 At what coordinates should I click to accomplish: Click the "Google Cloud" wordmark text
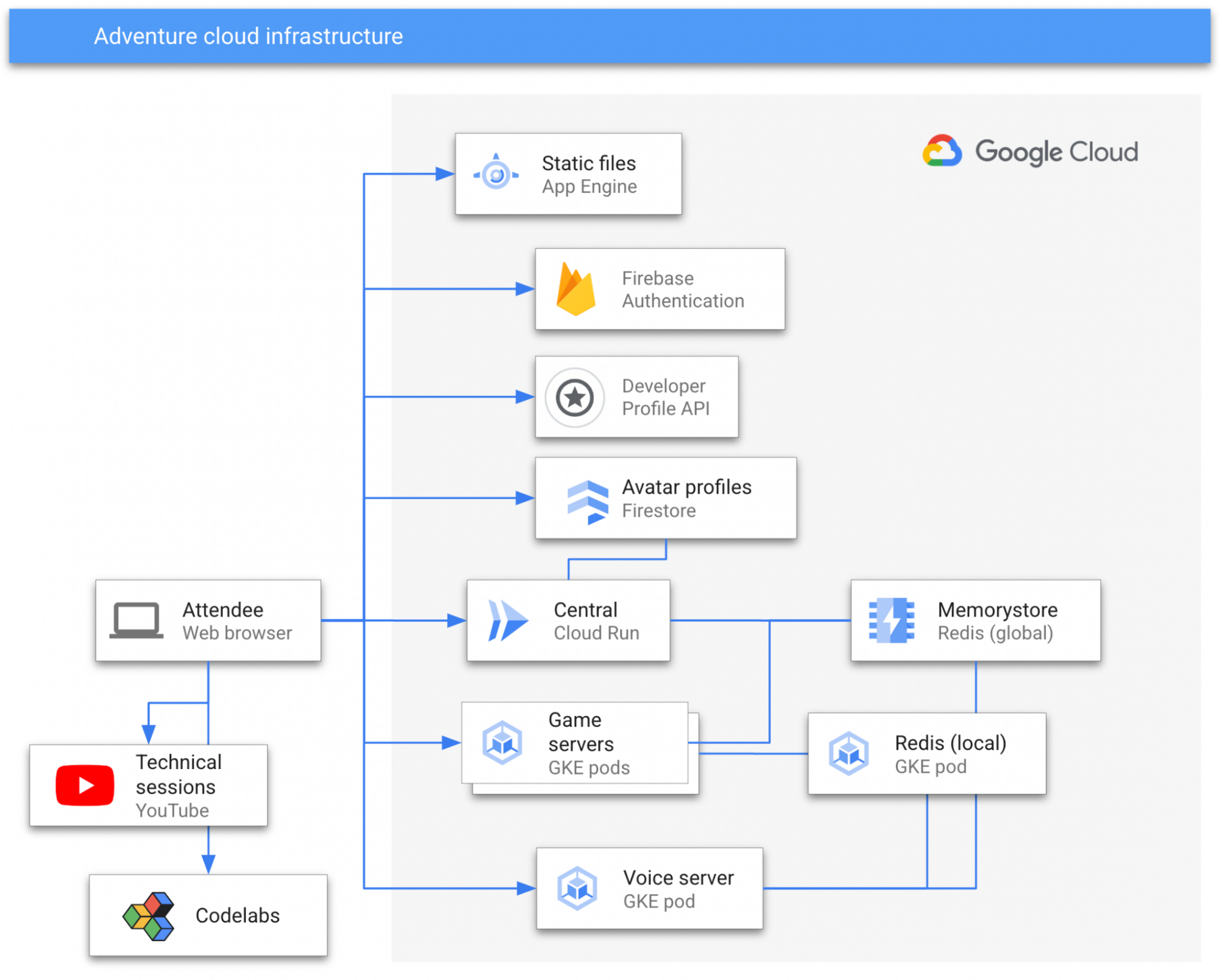[x=1056, y=152]
